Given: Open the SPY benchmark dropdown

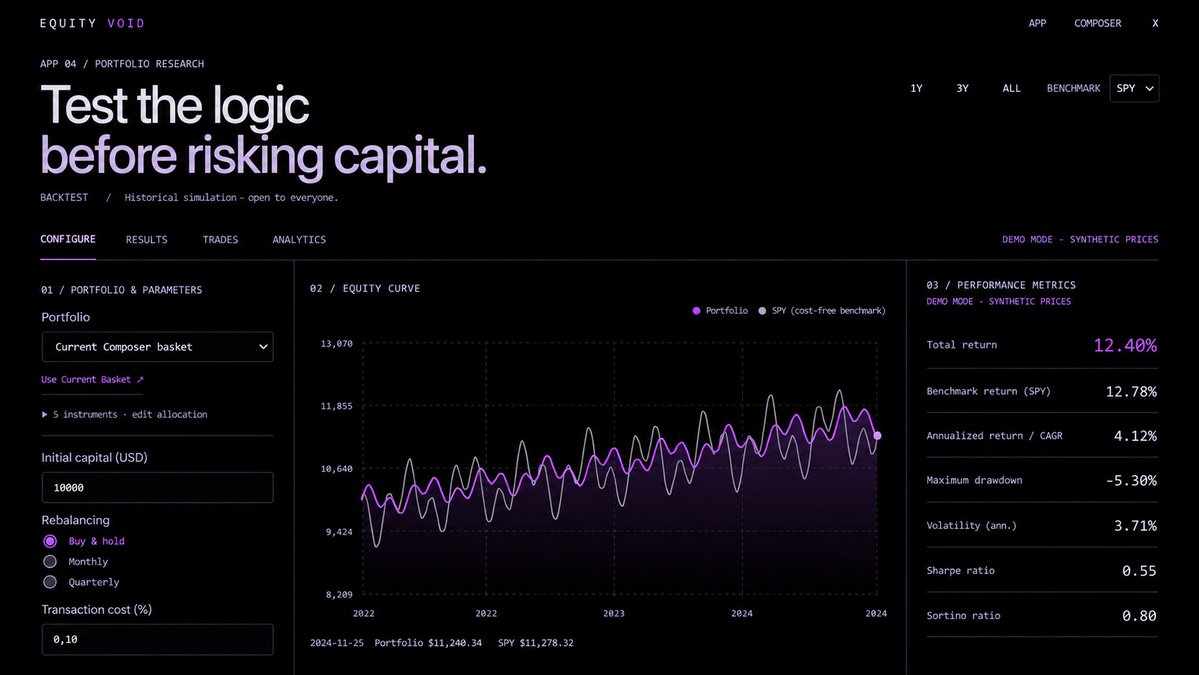Looking at the screenshot, I should (x=1134, y=89).
